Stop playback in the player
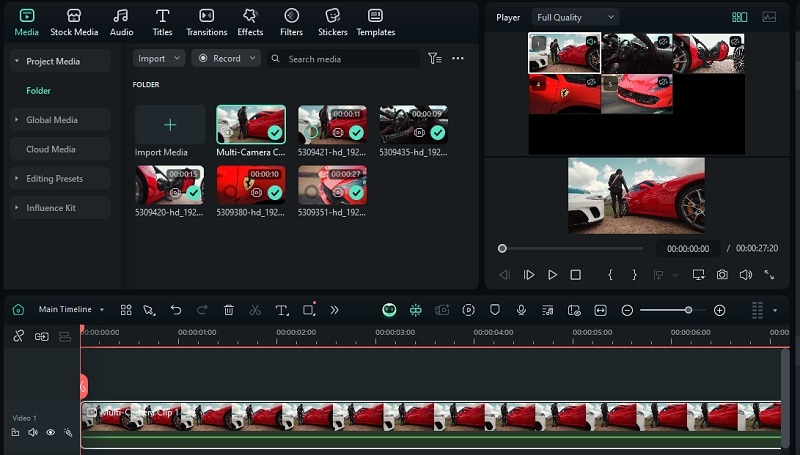Viewport: 800px width, 455px height. pyautogui.click(x=576, y=275)
